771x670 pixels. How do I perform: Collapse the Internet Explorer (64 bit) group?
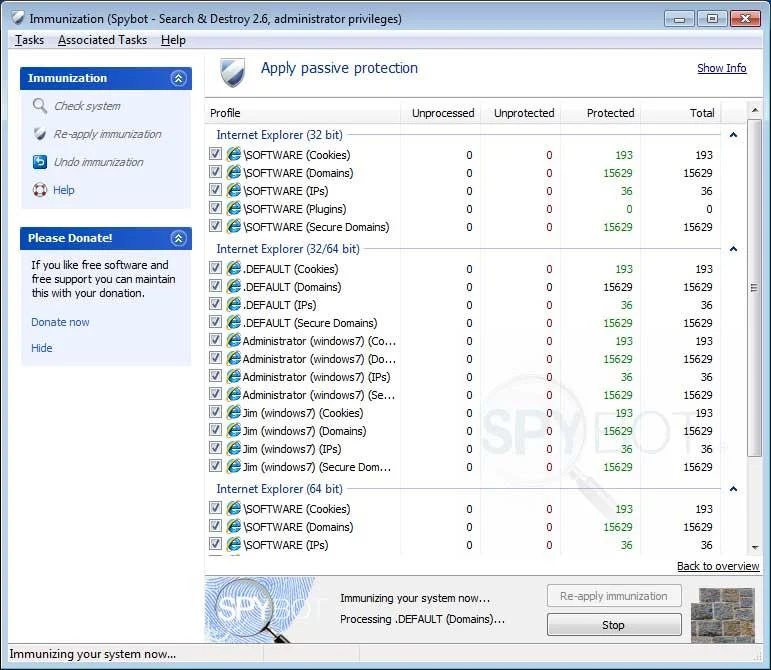(733, 489)
